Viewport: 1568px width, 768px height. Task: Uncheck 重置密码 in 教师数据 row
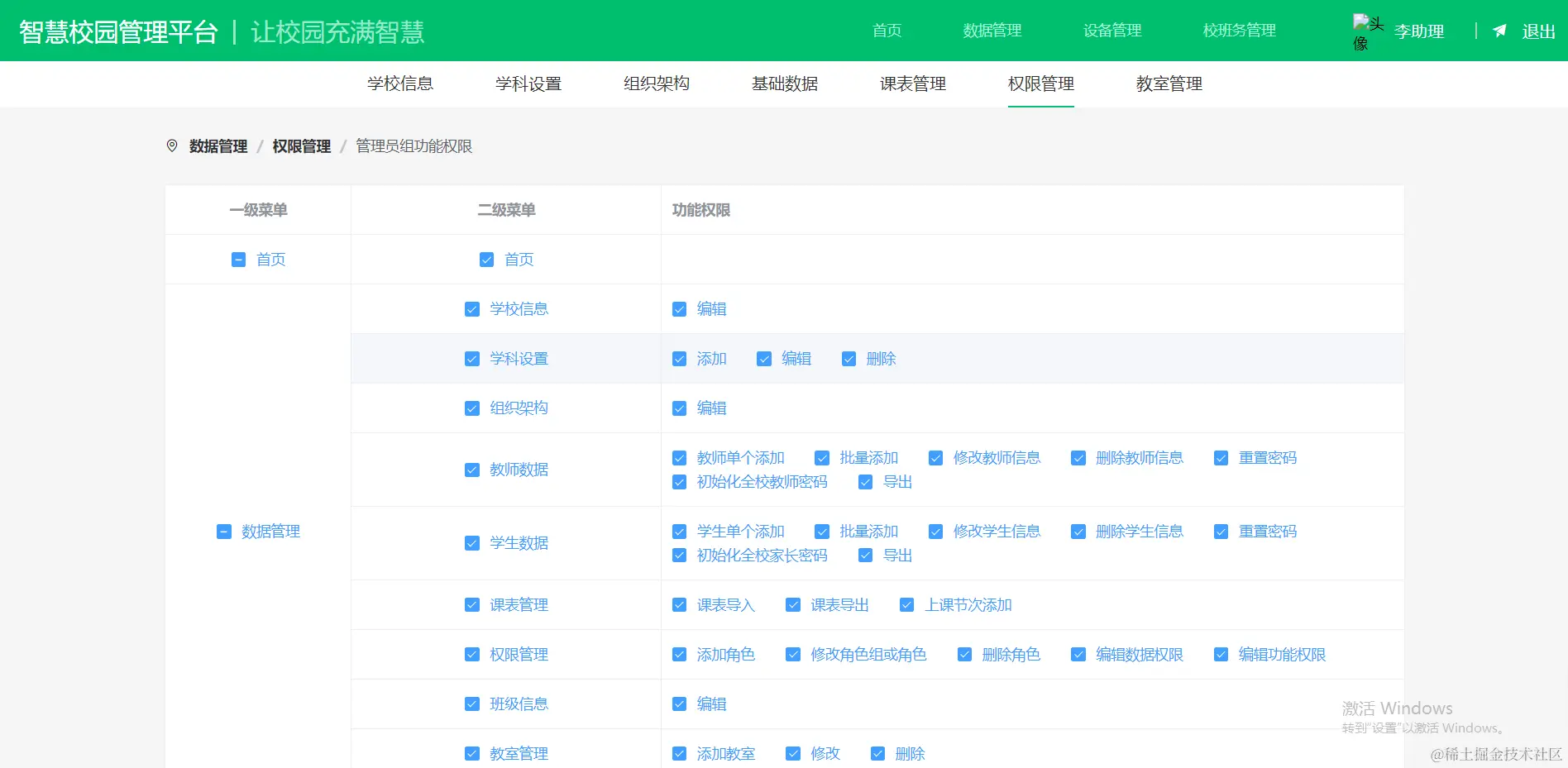[x=1221, y=458]
